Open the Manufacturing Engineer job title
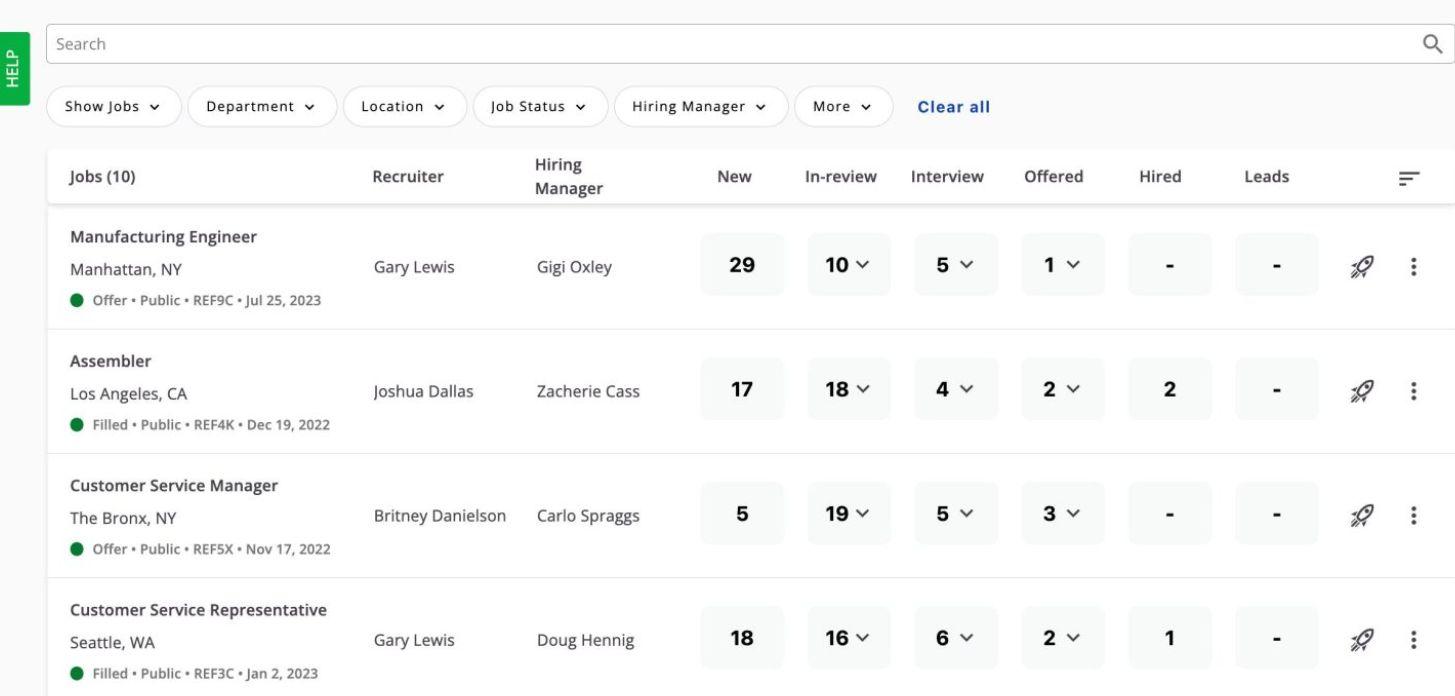 (163, 237)
